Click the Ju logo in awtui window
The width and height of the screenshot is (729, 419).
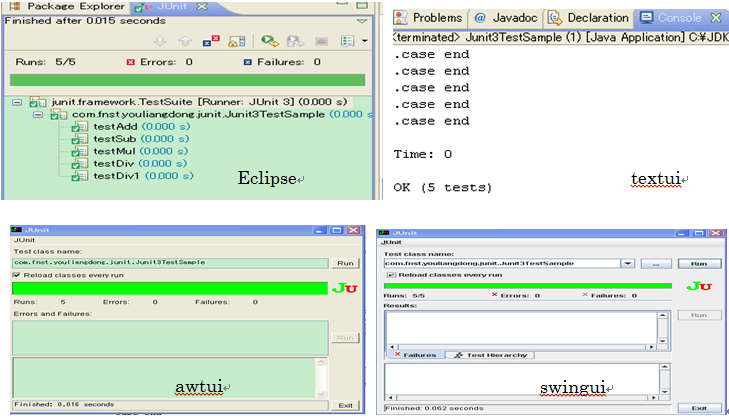(x=345, y=288)
